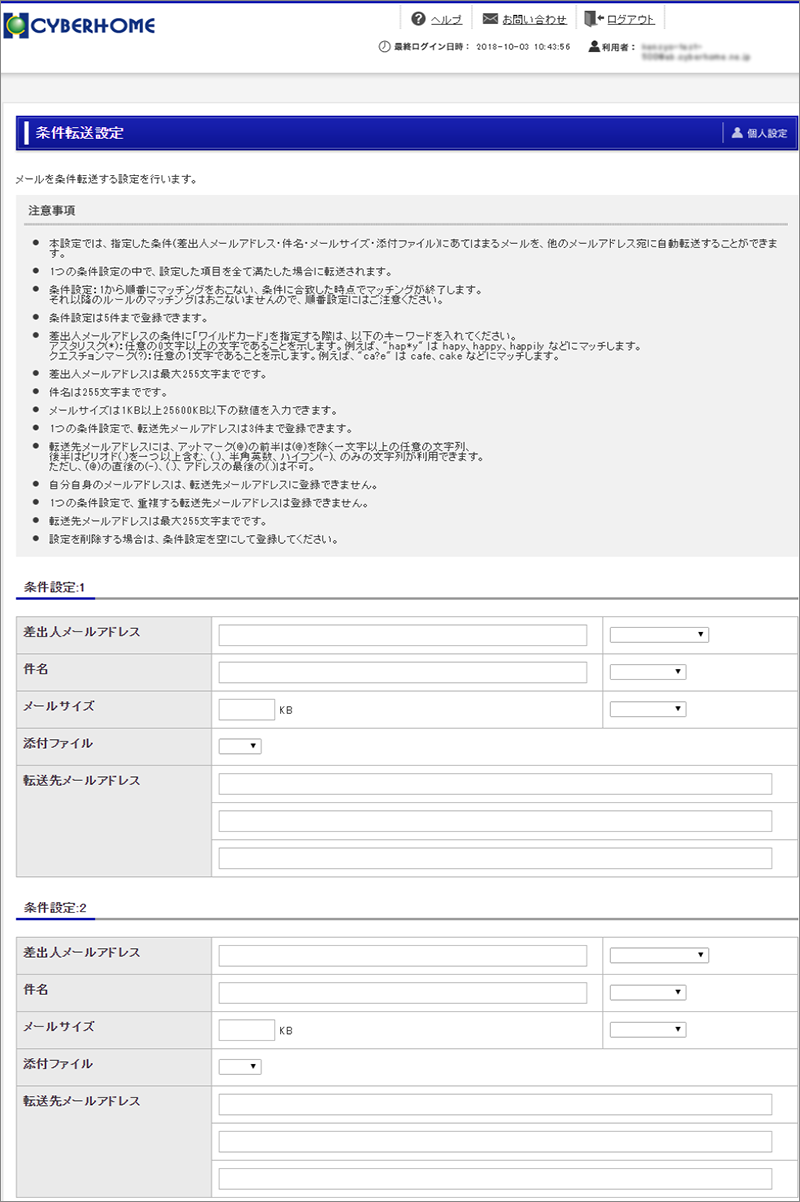Click the help question mark icon
The image size is (800, 1202).
point(418,19)
